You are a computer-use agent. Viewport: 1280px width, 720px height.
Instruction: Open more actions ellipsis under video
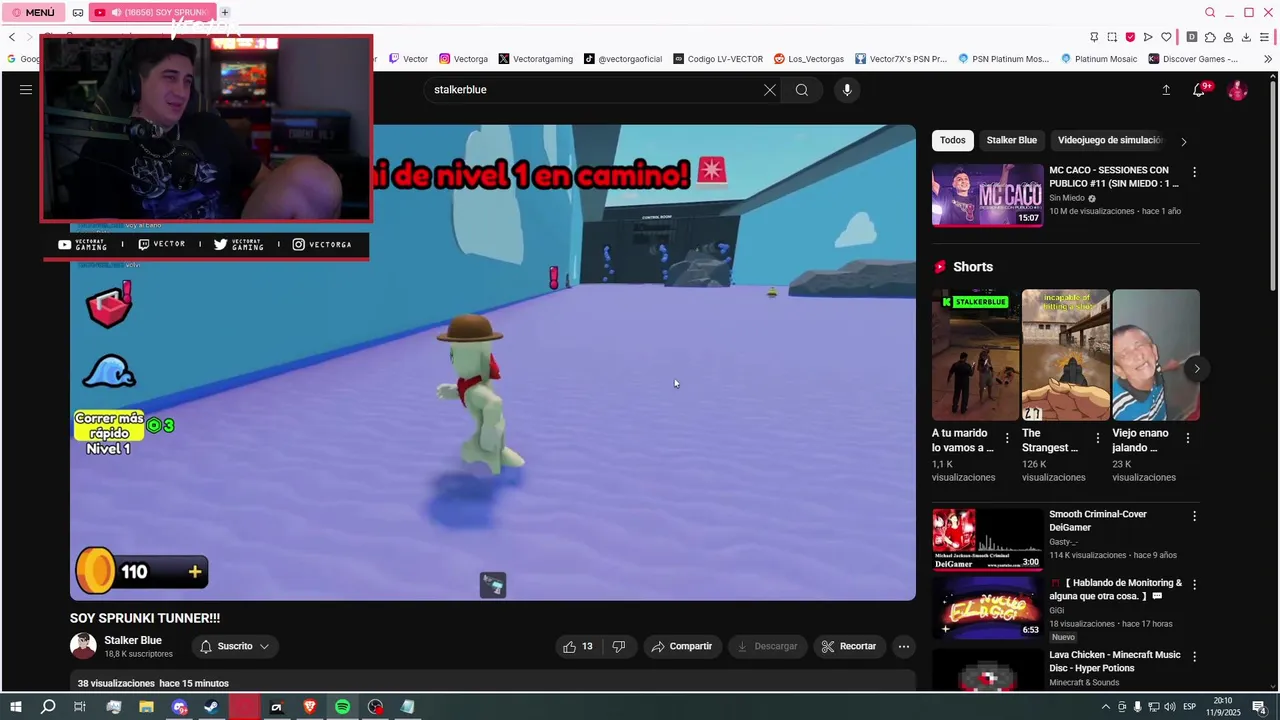904,647
